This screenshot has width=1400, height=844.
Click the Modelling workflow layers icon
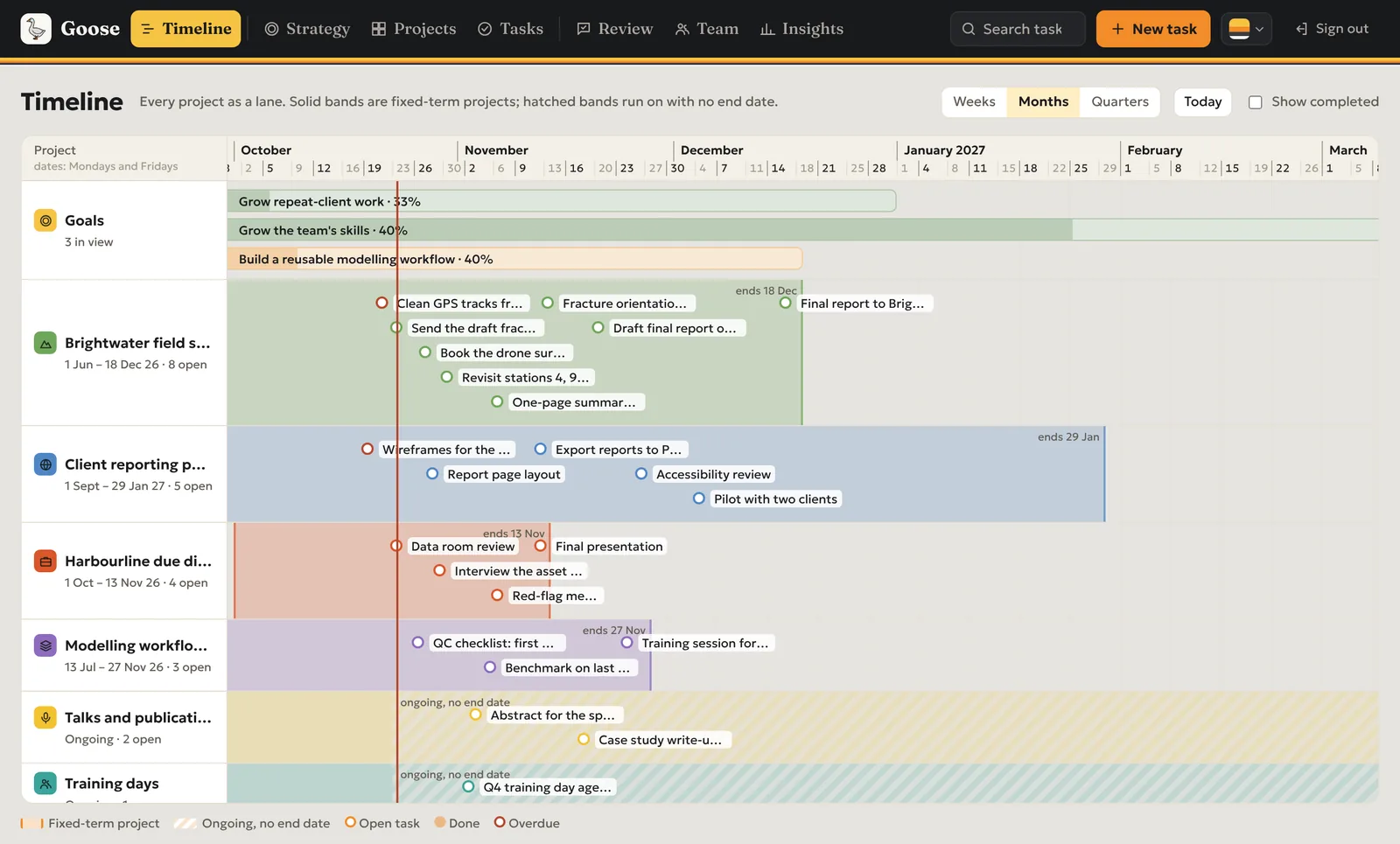click(x=45, y=645)
